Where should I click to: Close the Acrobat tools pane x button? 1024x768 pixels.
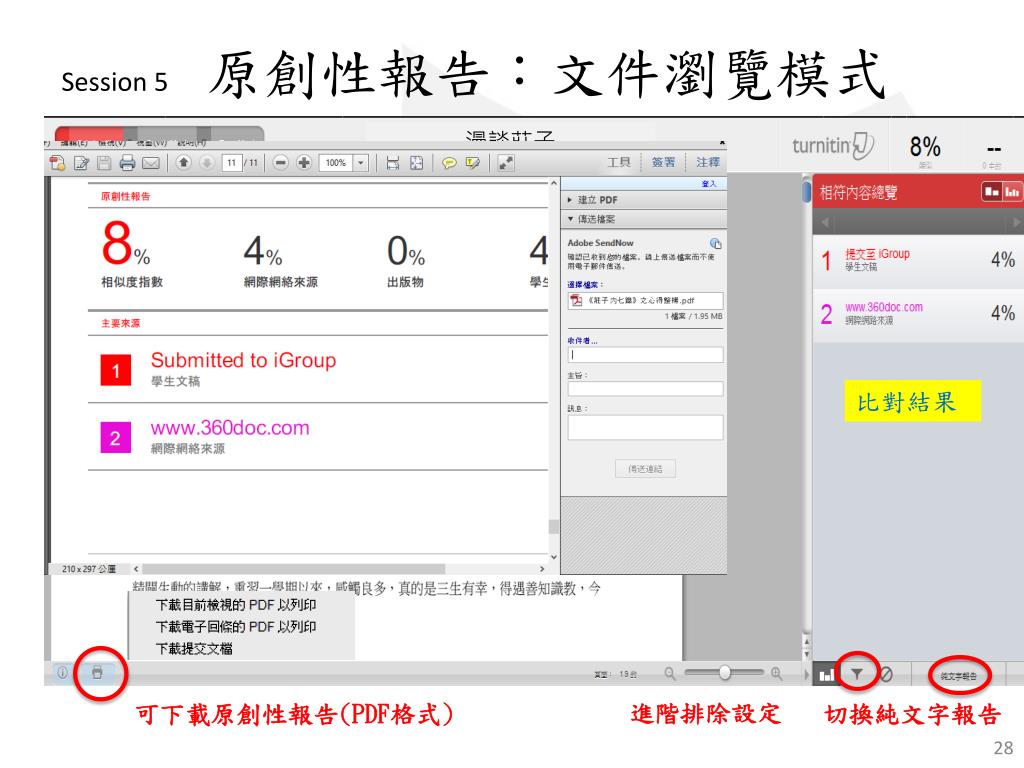point(722,142)
